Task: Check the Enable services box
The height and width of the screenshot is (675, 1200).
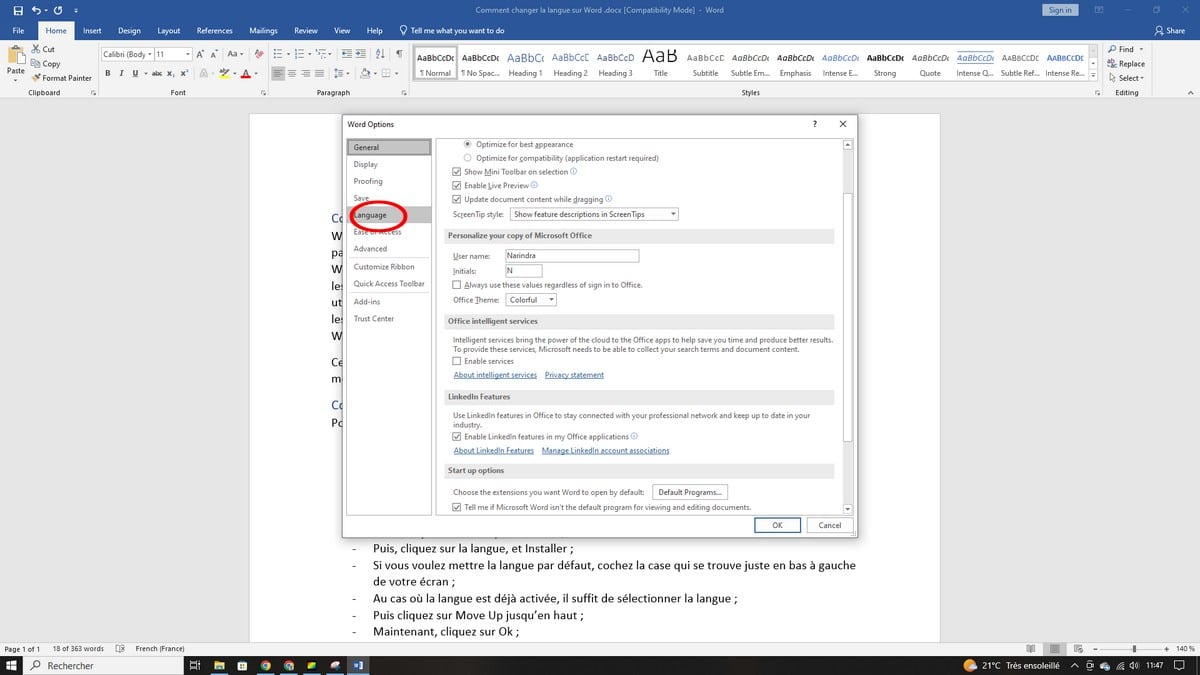Action: point(457,361)
